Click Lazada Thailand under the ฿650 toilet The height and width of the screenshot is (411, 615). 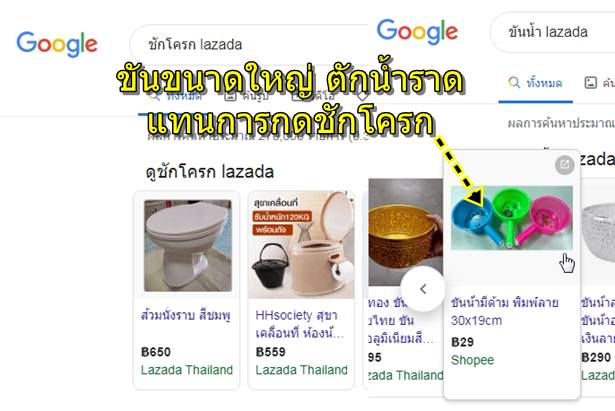pyautogui.click(x=187, y=370)
